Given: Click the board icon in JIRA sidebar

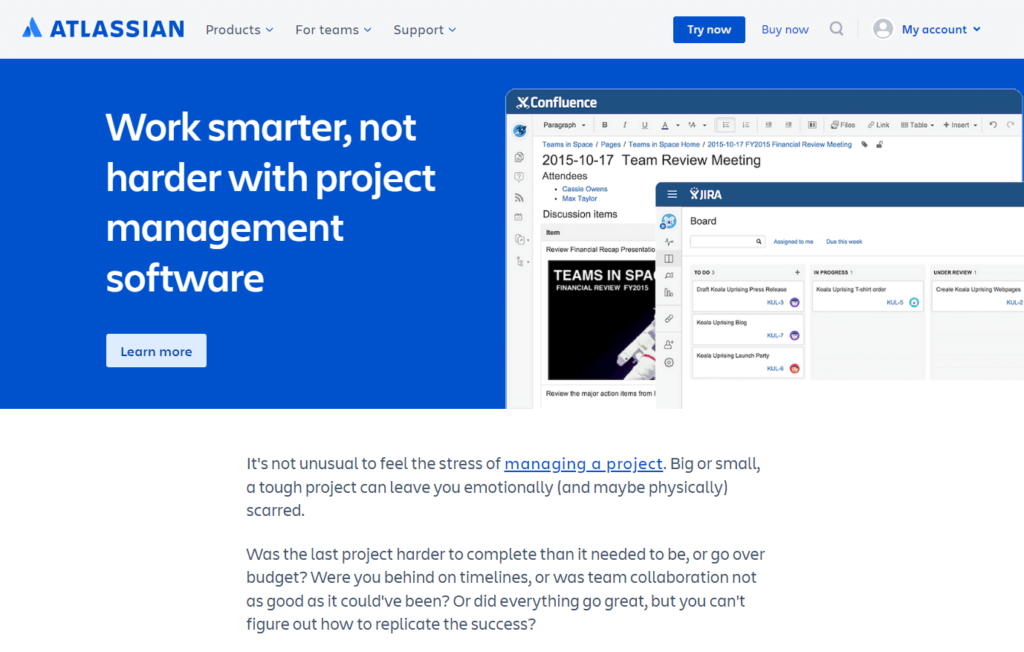Looking at the screenshot, I should pyautogui.click(x=669, y=259).
